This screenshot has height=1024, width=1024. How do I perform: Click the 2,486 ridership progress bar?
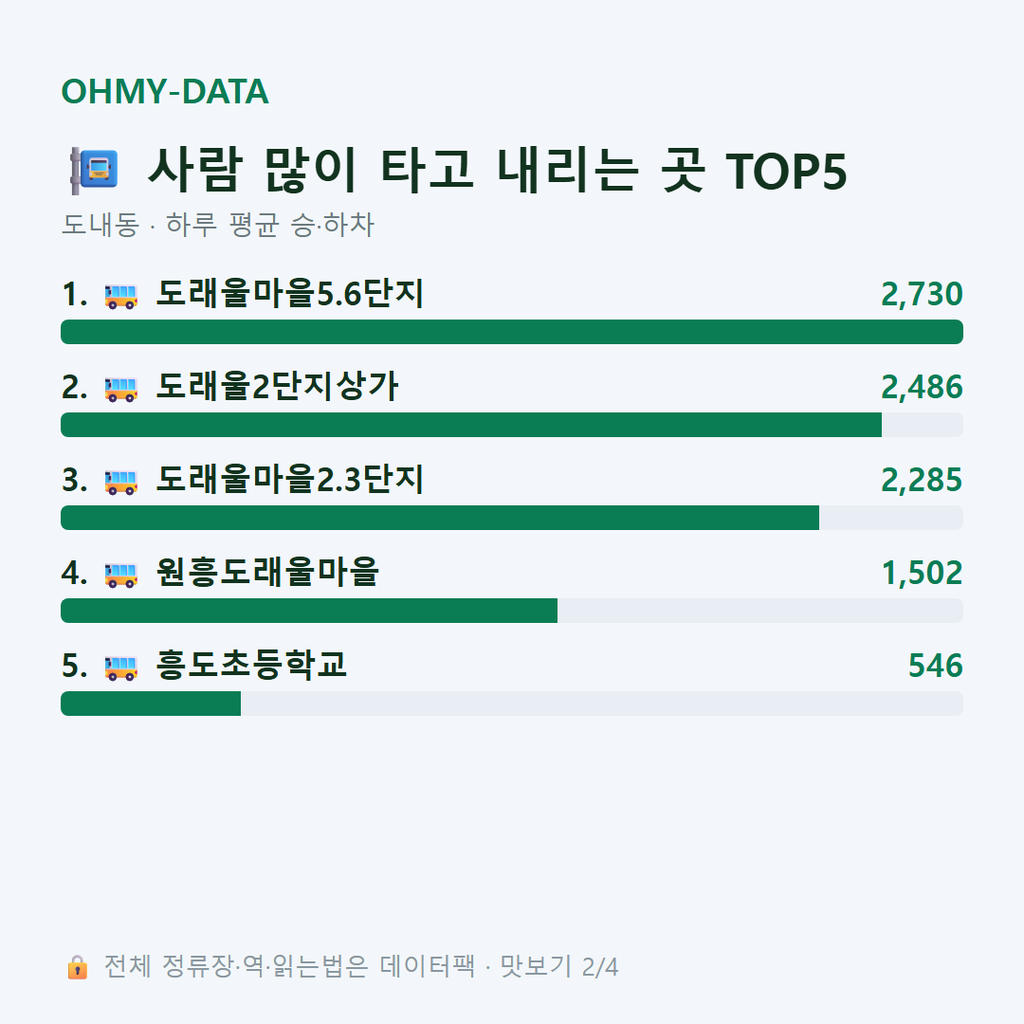click(512, 424)
